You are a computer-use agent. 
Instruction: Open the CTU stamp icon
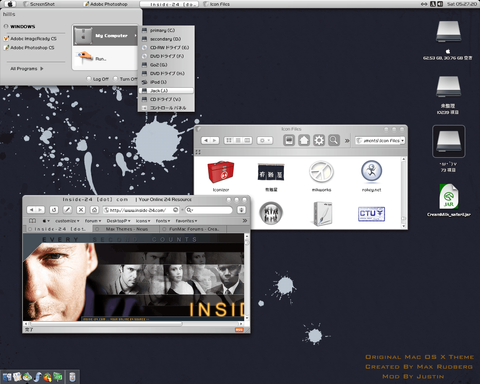point(371,214)
